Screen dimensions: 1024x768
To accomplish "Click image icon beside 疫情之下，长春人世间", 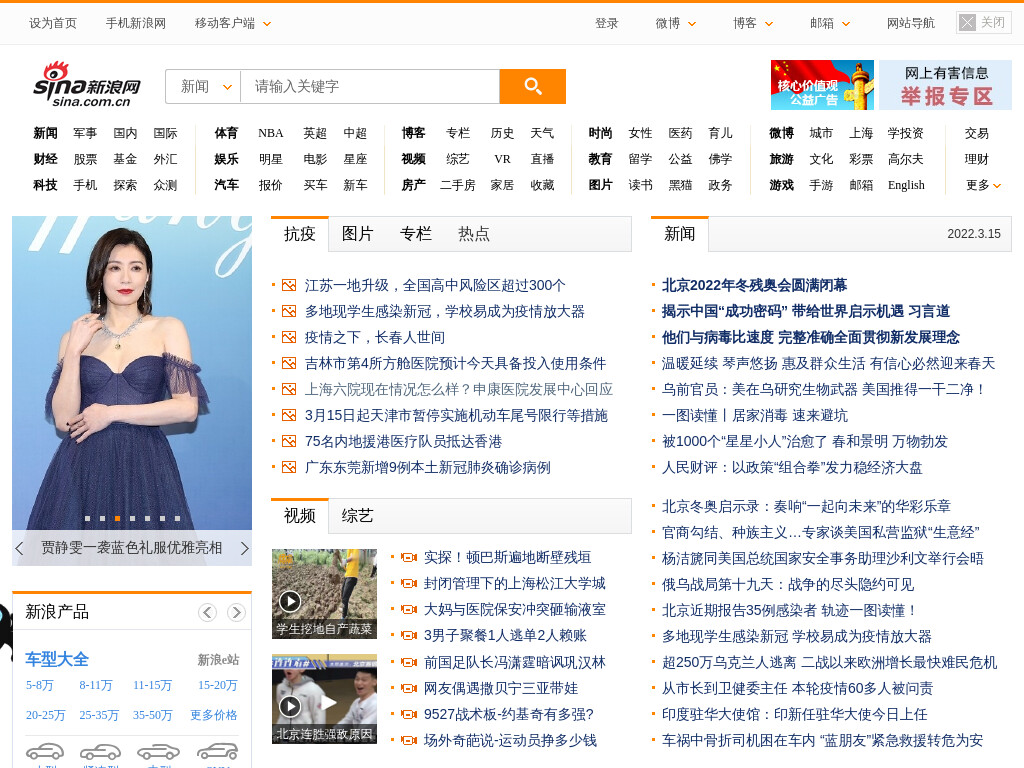I will click(x=289, y=338).
